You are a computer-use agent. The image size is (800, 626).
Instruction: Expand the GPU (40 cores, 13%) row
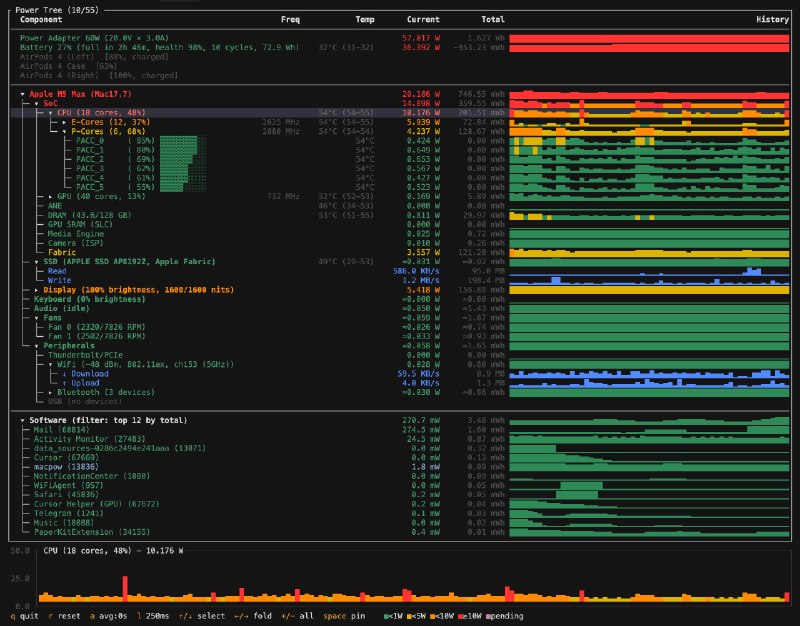[x=51, y=196]
